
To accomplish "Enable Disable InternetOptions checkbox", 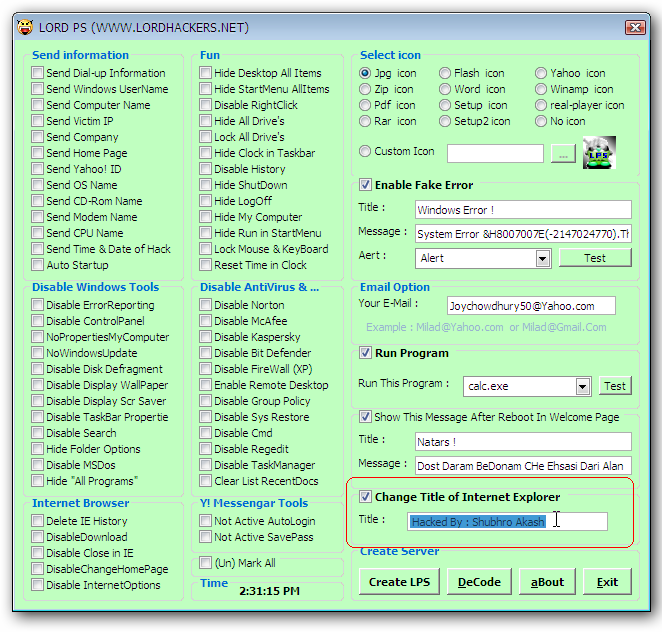I will [37, 585].
